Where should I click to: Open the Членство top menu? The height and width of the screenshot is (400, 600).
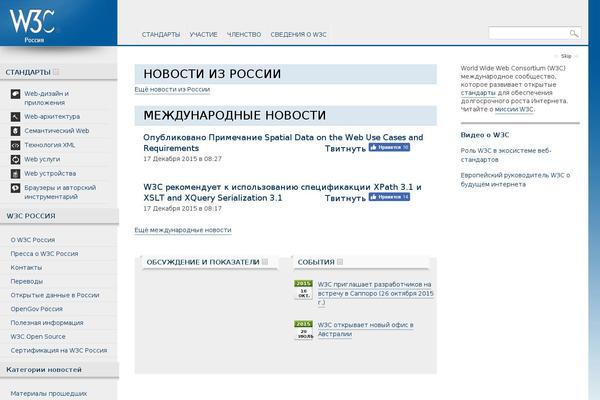click(244, 34)
